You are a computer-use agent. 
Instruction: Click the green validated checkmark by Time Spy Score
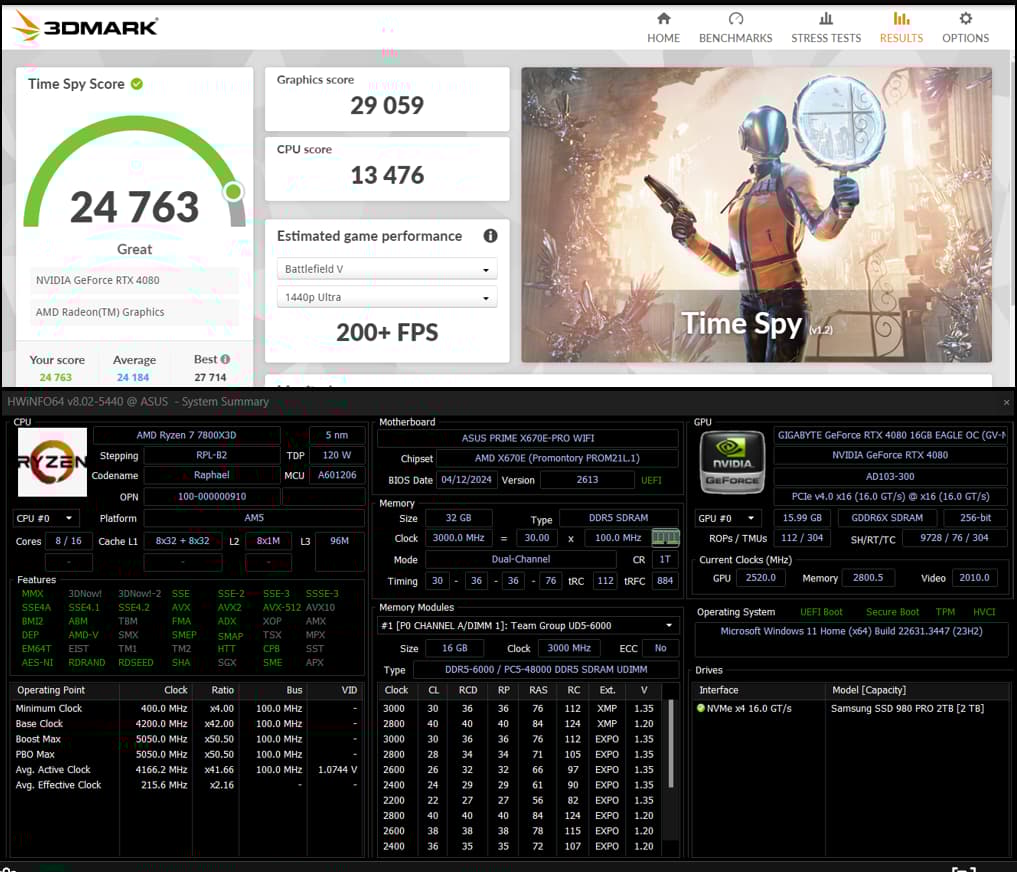click(x=137, y=84)
